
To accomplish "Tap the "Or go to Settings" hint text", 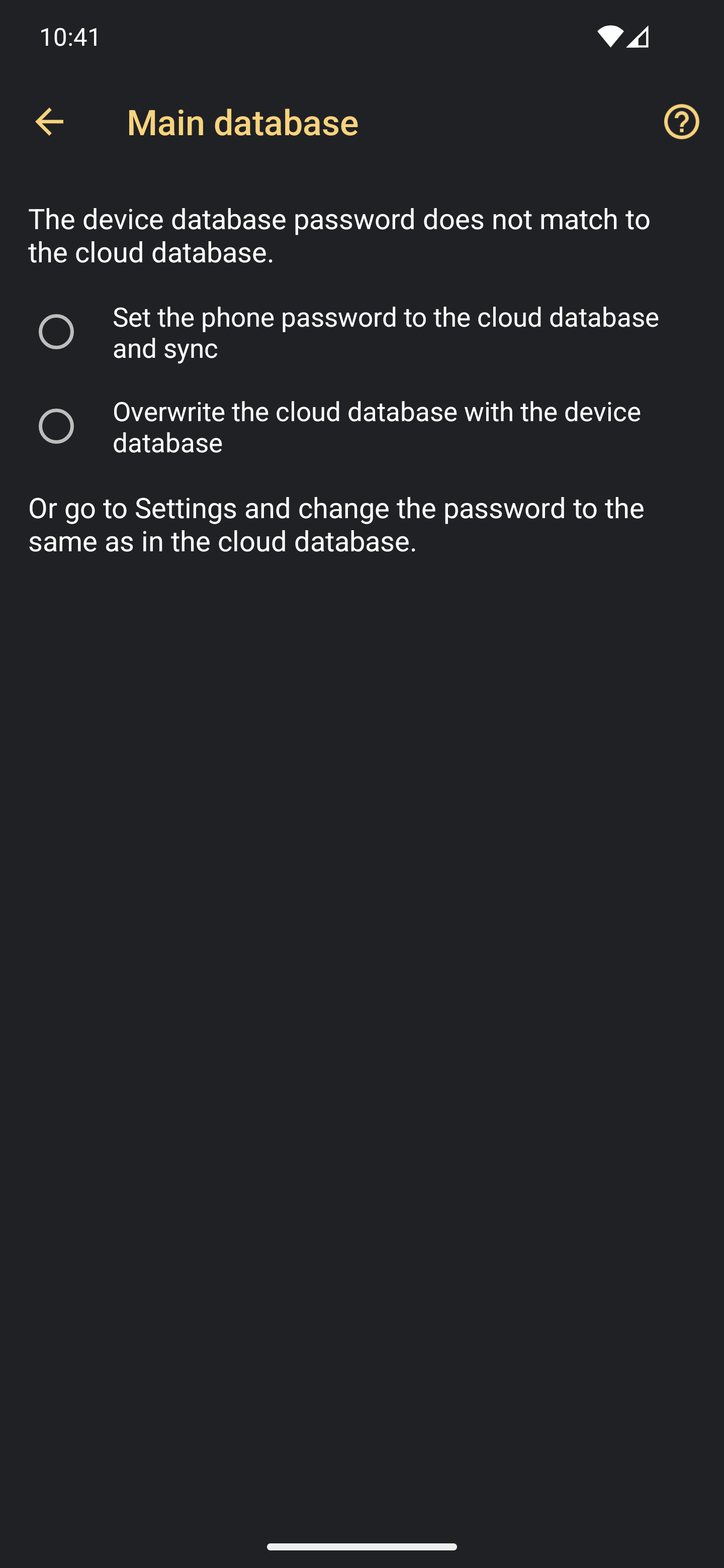I will [336, 525].
